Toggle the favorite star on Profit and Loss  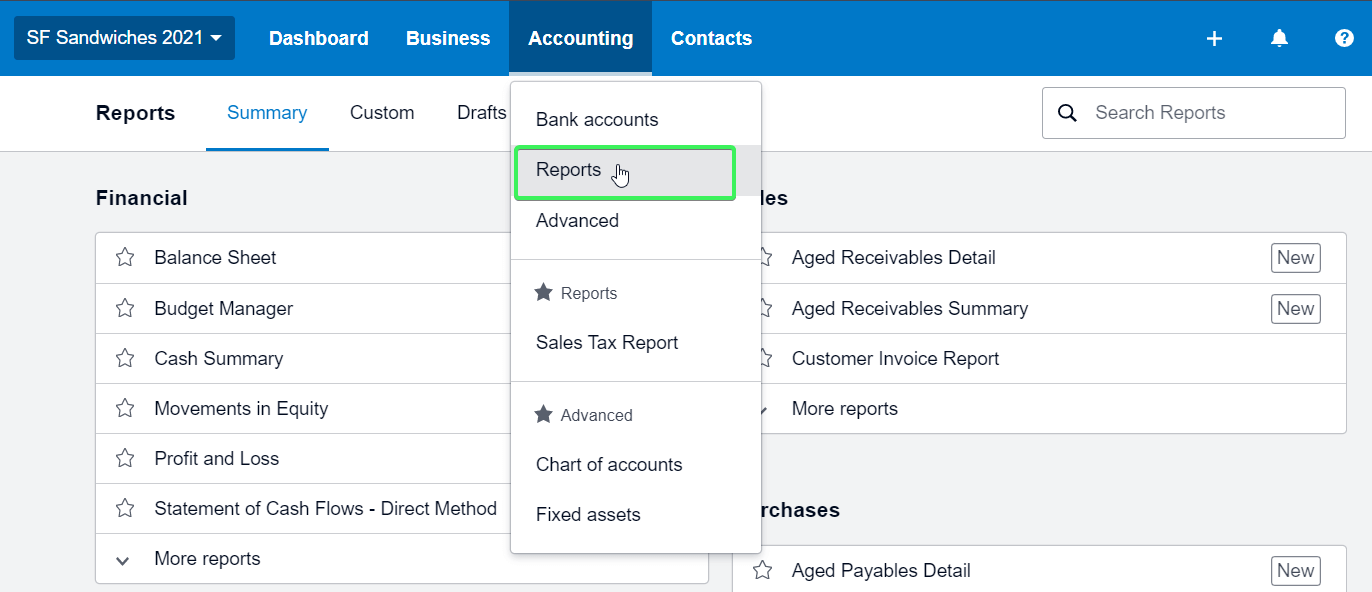[124, 458]
